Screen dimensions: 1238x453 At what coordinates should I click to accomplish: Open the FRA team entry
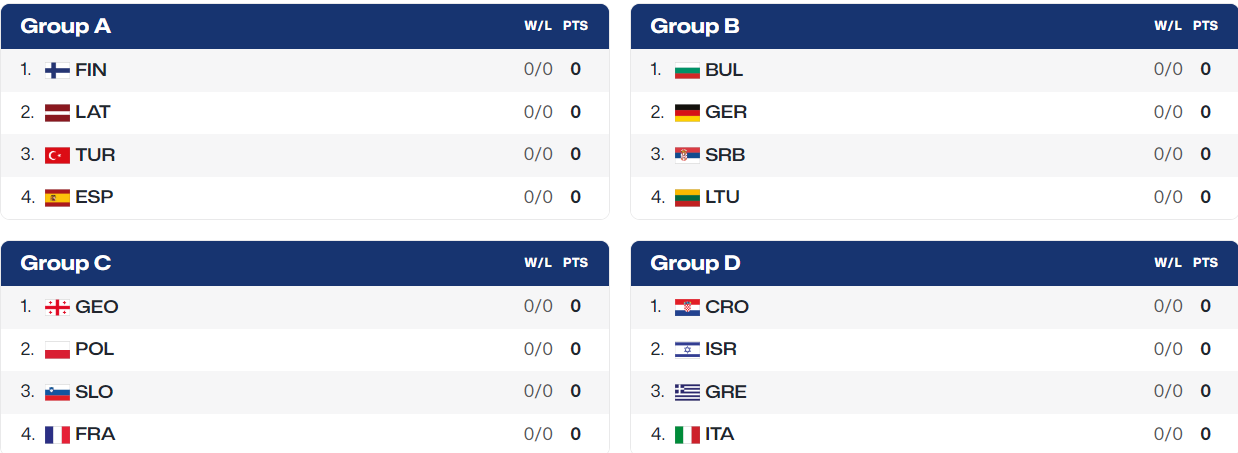coord(95,434)
